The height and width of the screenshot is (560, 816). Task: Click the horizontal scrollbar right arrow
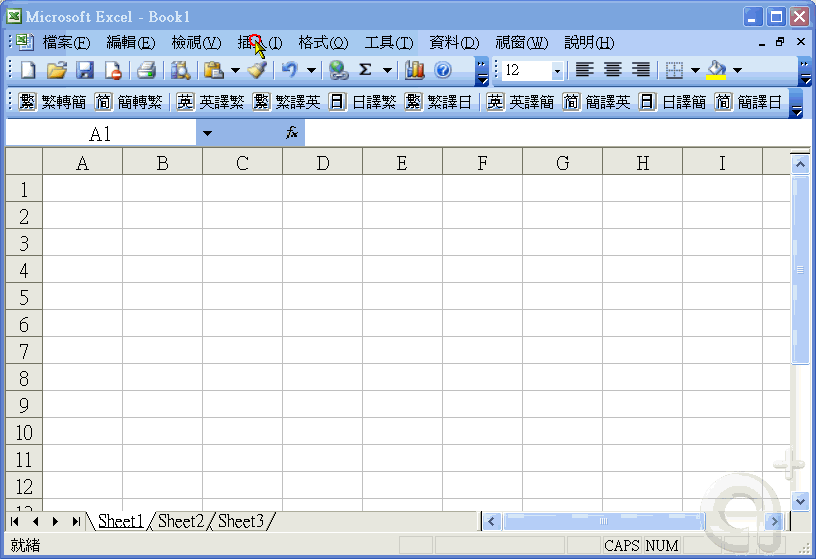point(774,521)
